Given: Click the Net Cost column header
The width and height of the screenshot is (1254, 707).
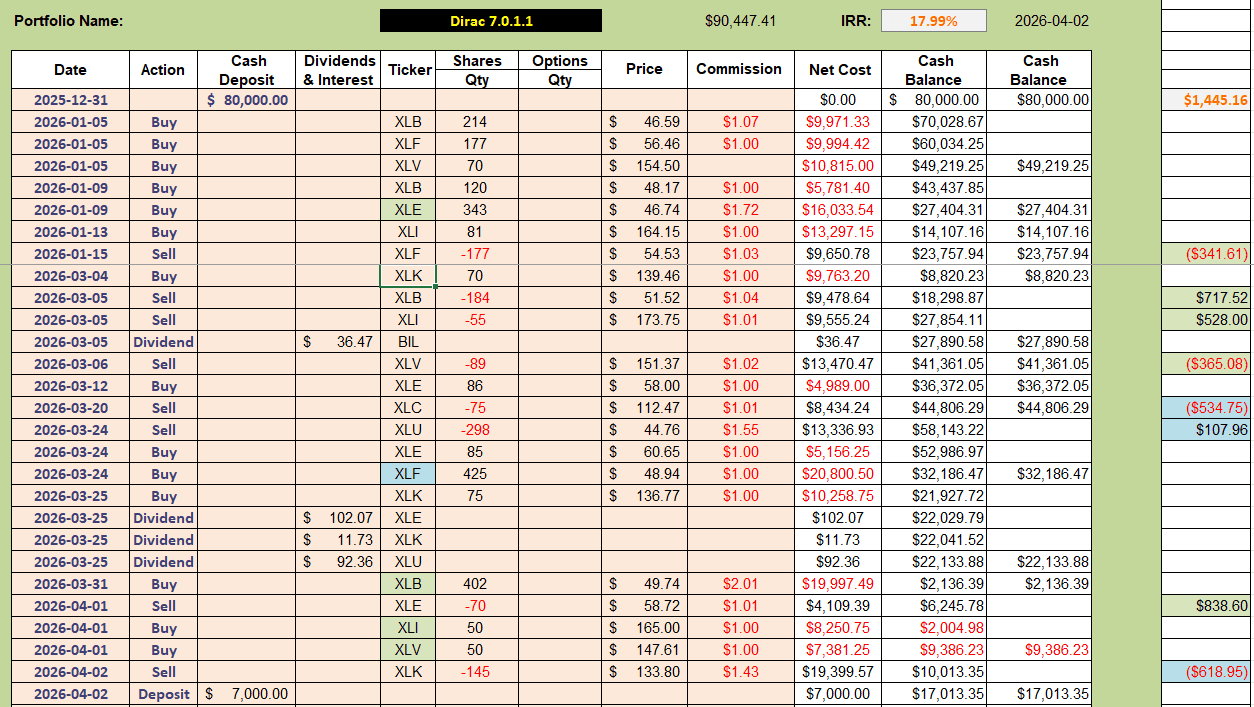Looking at the screenshot, I should click(840, 70).
